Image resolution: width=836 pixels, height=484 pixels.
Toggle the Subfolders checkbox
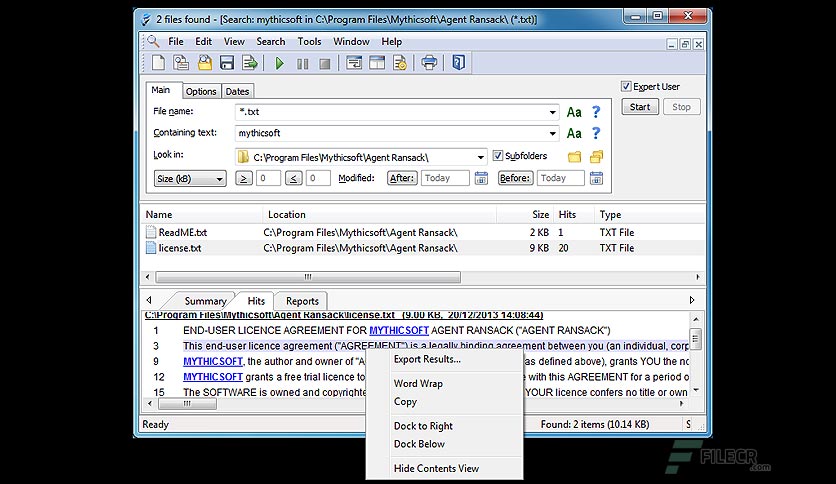click(497, 156)
